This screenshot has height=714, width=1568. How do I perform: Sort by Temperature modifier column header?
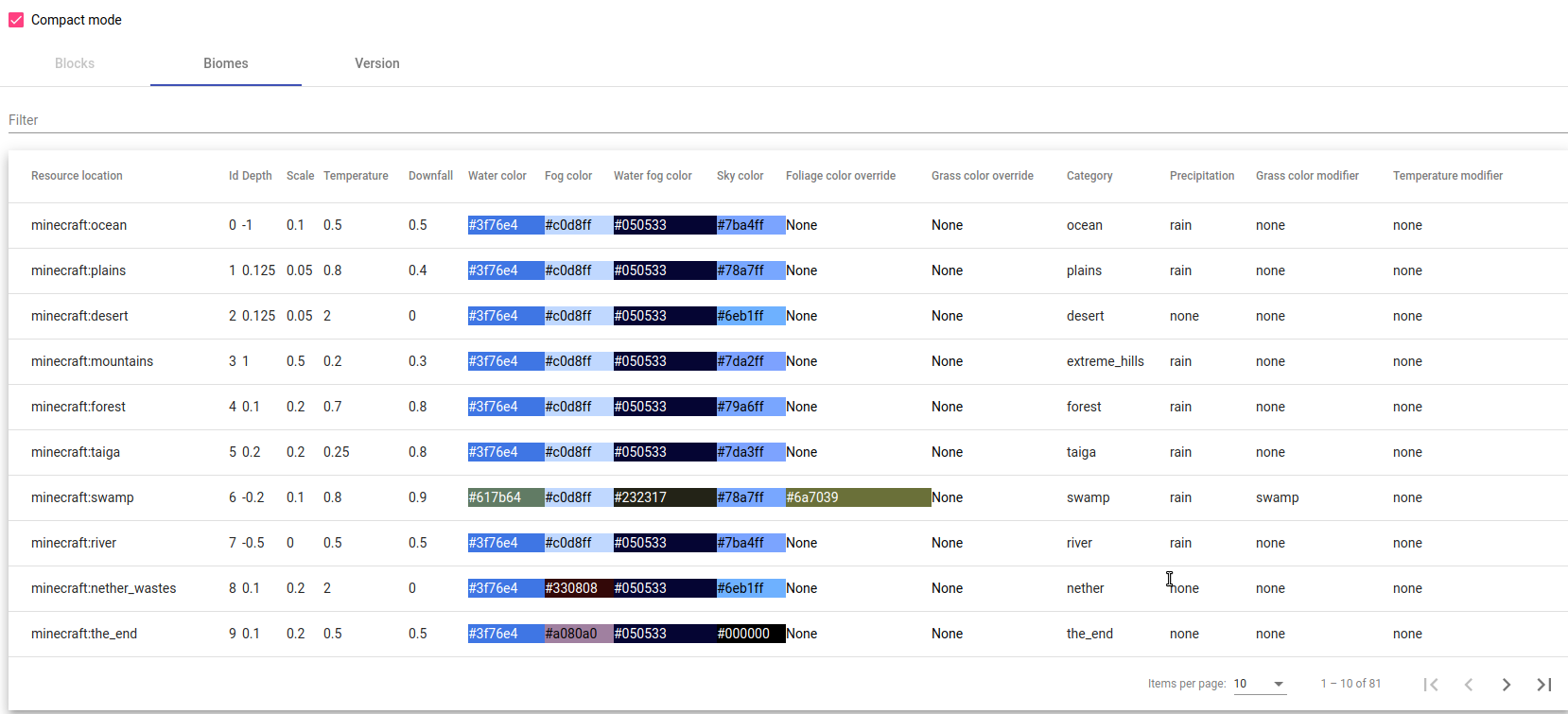1448,176
